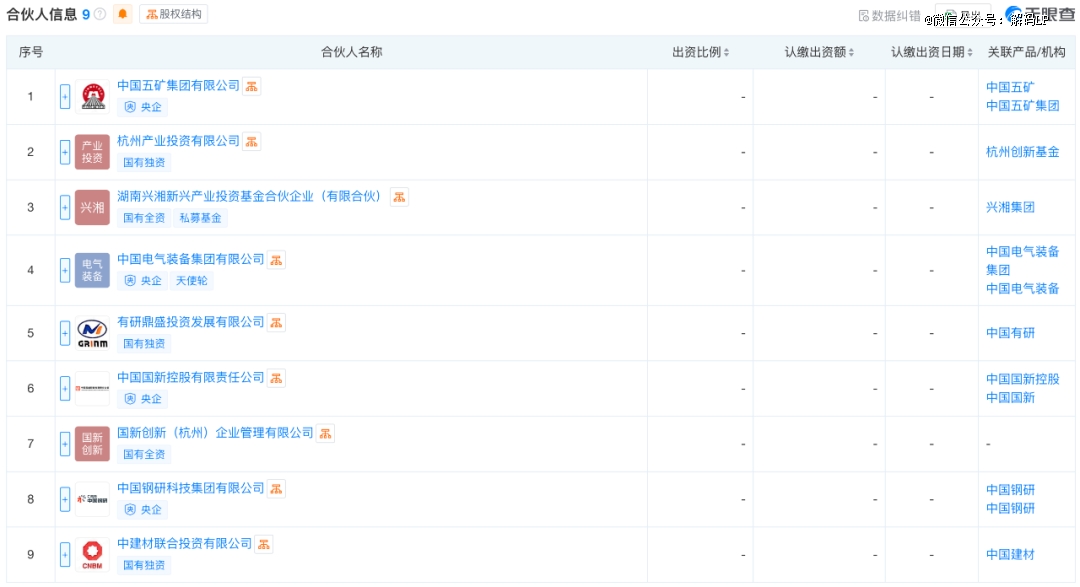Open related institution 中国国新

1010,398
